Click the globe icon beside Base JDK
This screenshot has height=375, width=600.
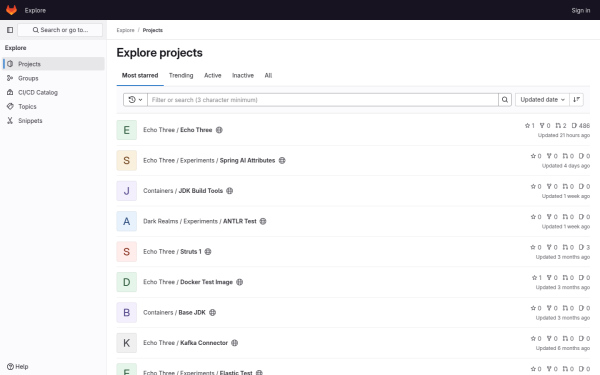click(x=212, y=313)
